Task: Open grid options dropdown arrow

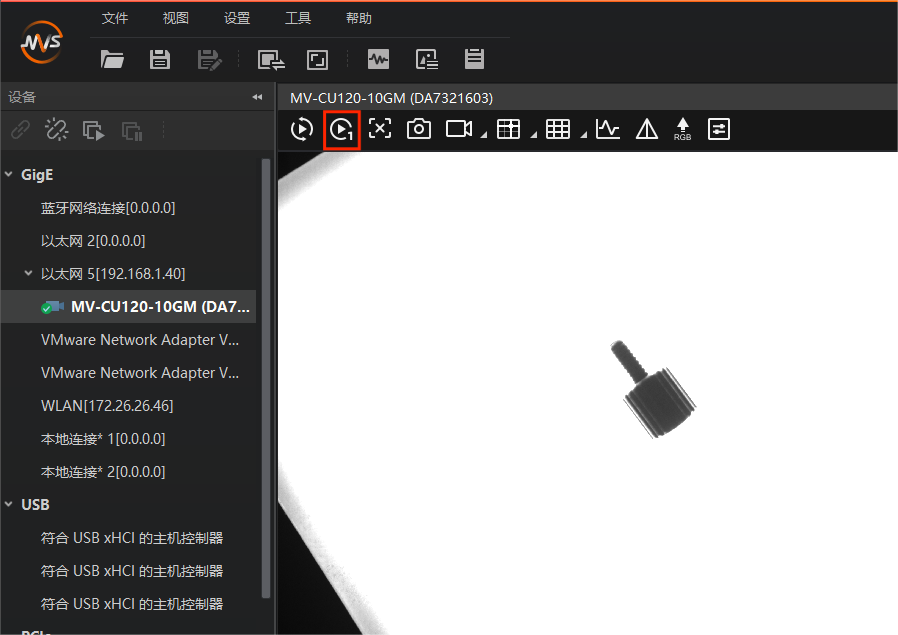Action: point(583,135)
